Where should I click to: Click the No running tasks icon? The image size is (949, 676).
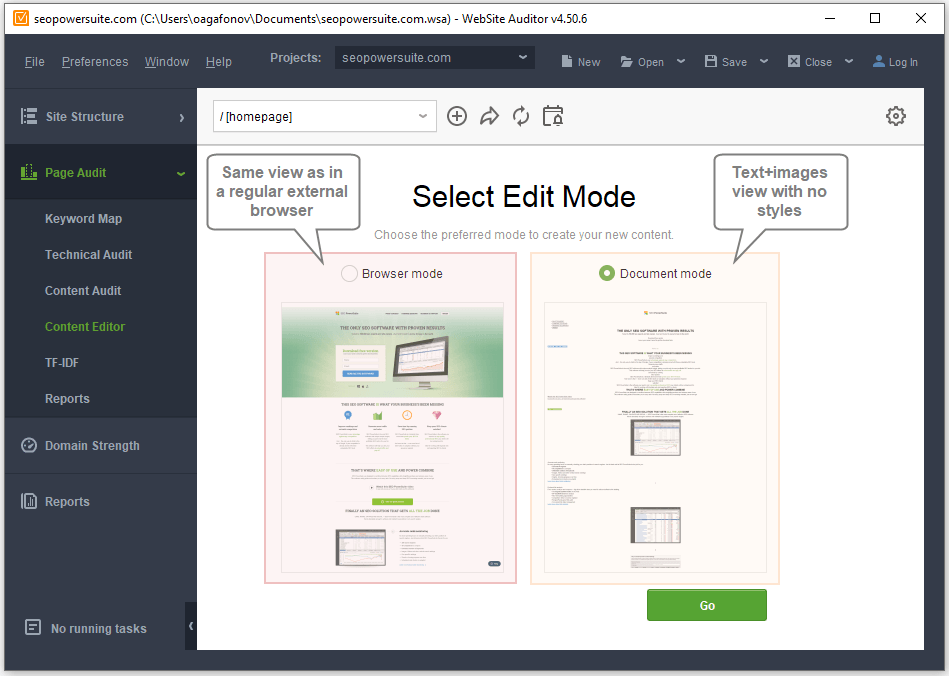[x=33, y=628]
